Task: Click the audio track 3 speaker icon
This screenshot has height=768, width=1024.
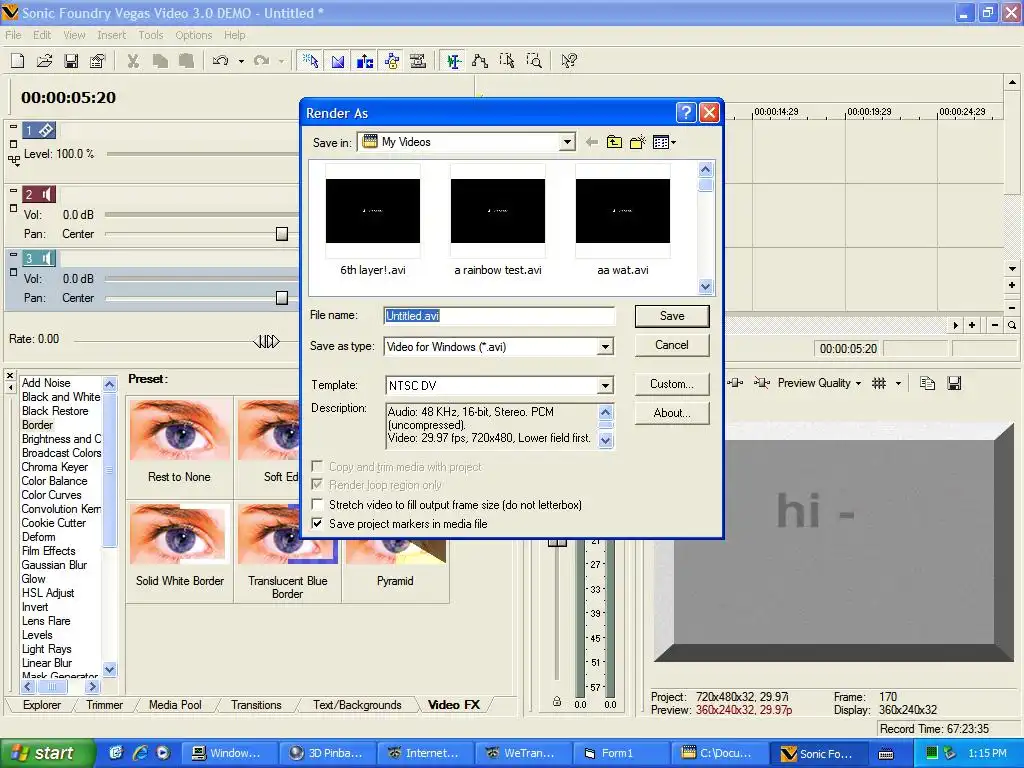Action: (40, 259)
